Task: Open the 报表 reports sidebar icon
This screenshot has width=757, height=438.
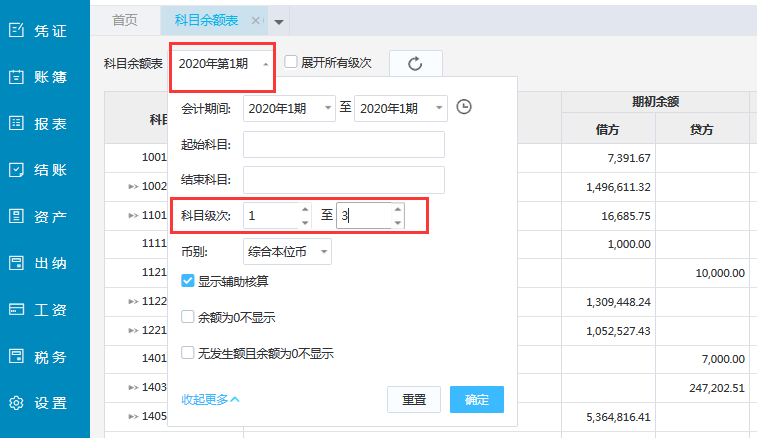Action: tap(16, 123)
